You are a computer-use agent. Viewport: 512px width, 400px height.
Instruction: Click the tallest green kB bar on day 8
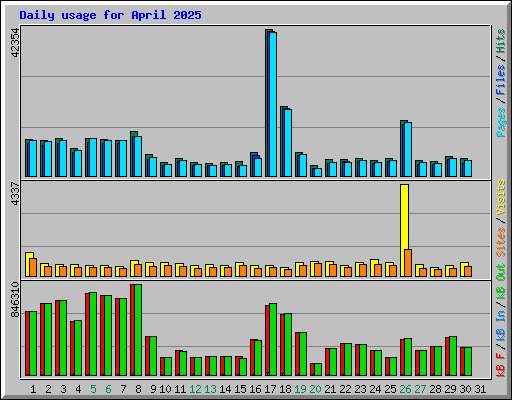pos(138,330)
